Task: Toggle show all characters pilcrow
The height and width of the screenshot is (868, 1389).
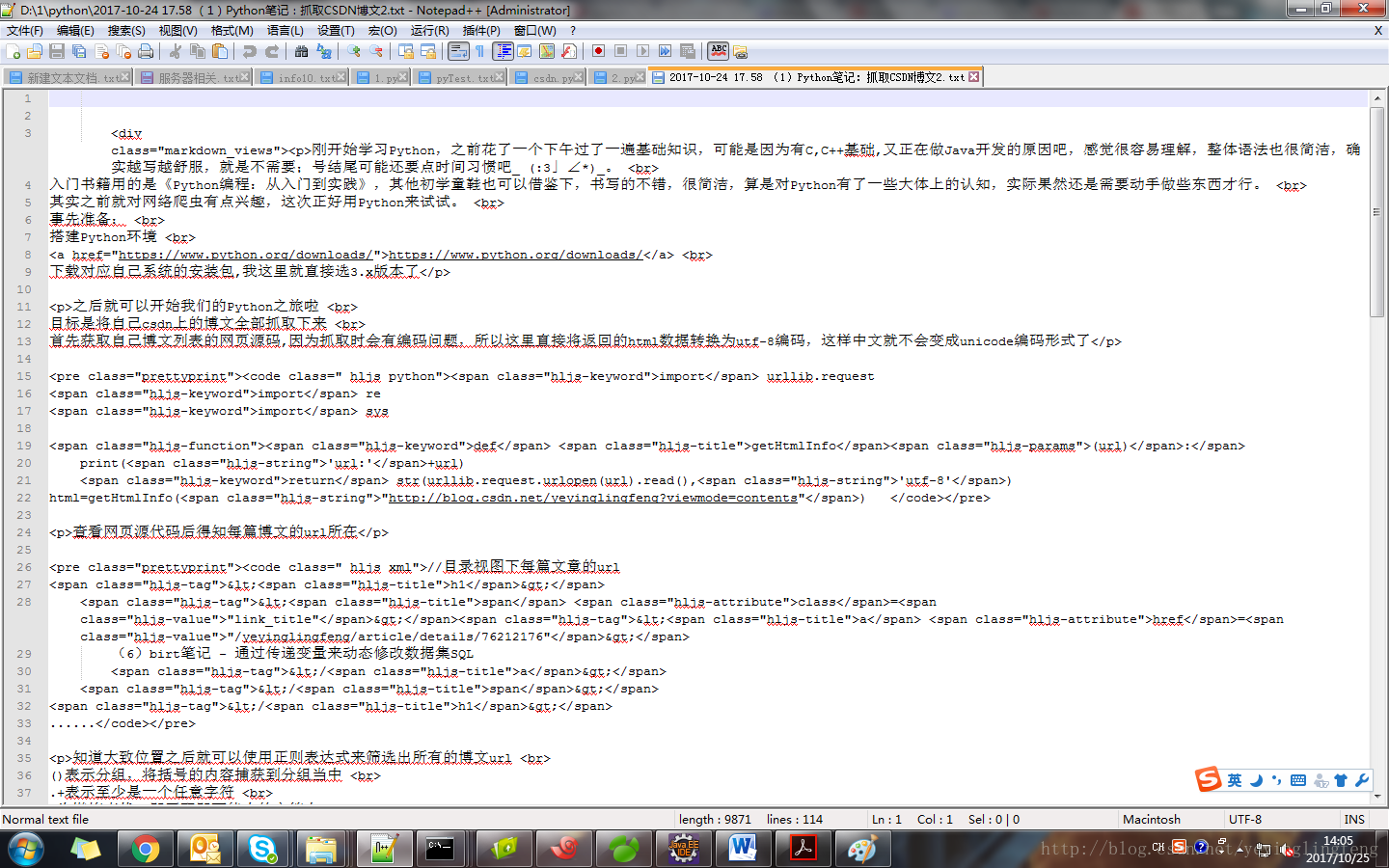Action: click(480, 51)
